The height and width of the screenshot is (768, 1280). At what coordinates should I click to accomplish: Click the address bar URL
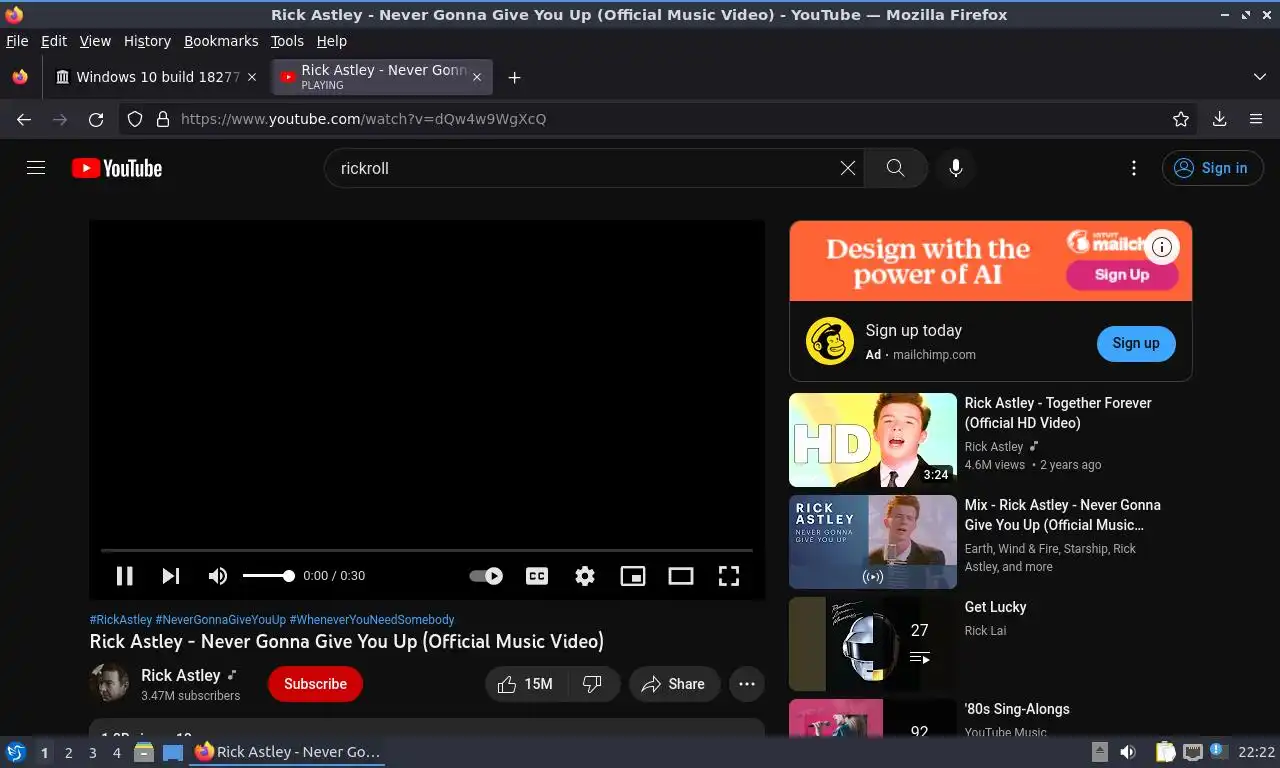(x=363, y=119)
